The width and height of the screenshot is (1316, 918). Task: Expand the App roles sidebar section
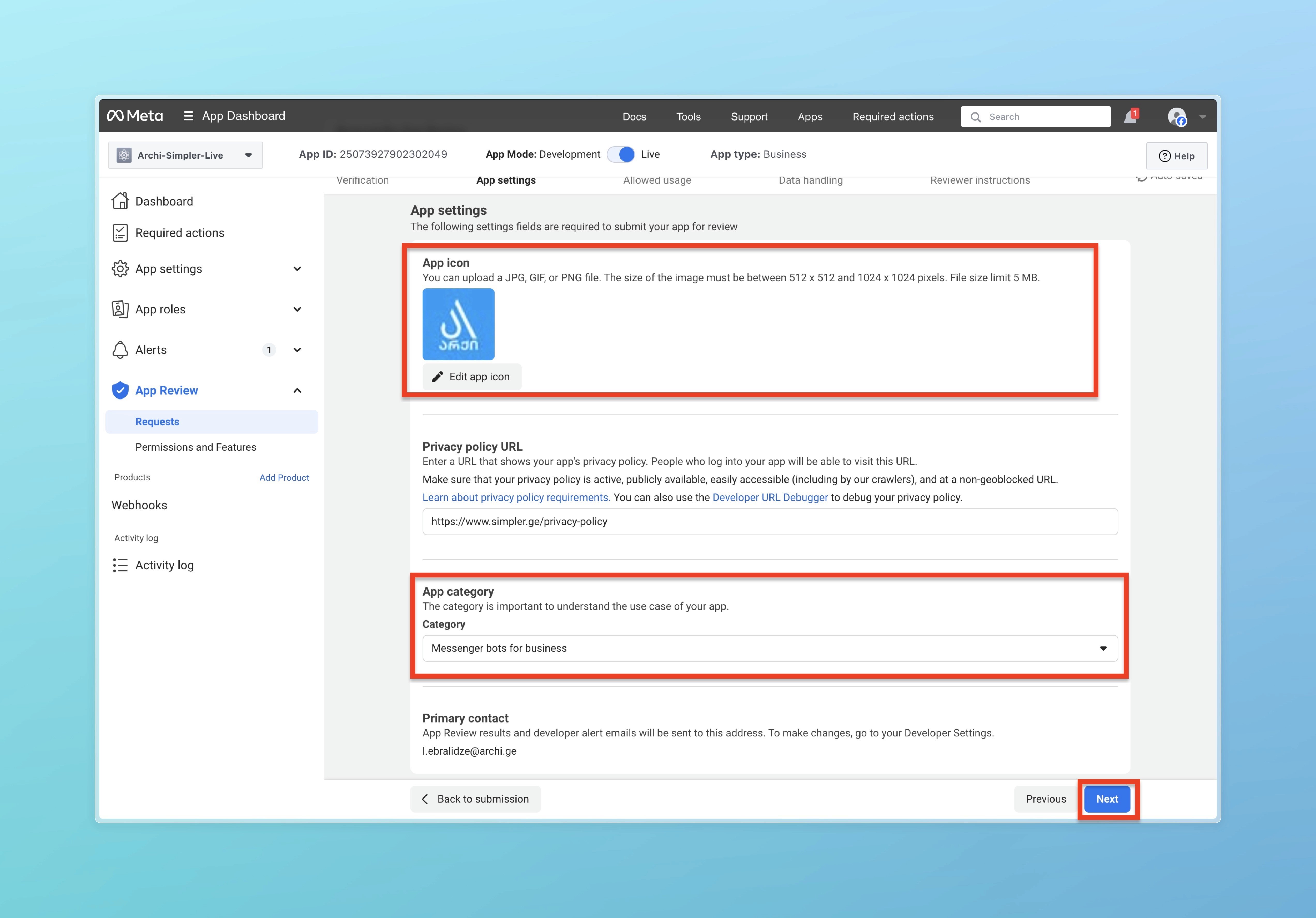coord(297,310)
